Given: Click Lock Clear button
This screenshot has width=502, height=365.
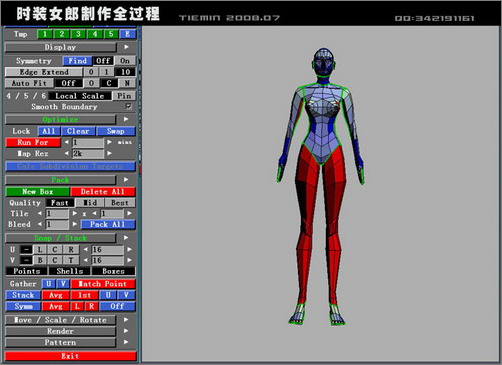Looking at the screenshot, I should (78, 131).
